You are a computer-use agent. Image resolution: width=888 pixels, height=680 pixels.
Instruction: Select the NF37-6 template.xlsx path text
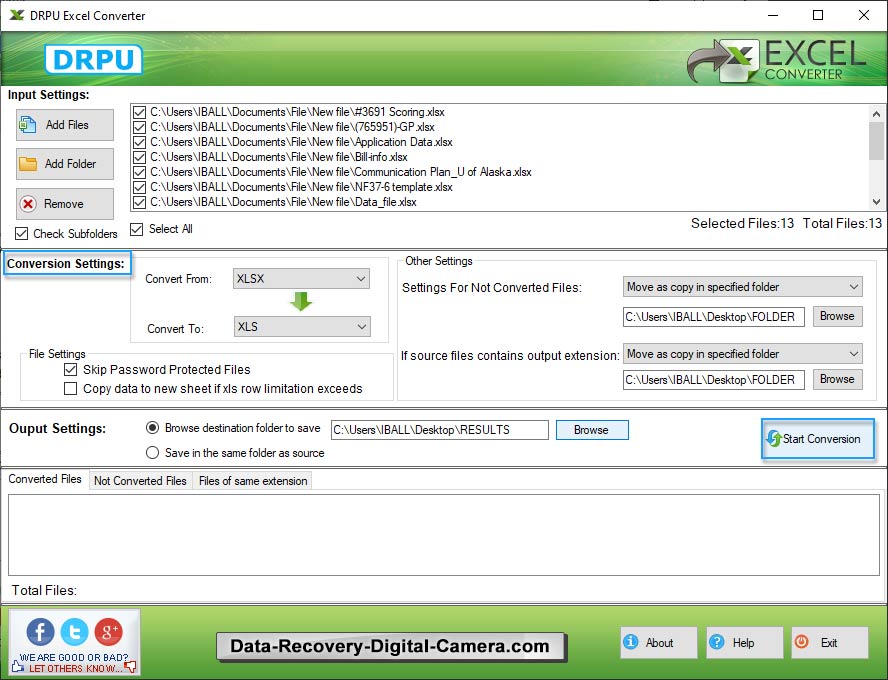click(301, 187)
